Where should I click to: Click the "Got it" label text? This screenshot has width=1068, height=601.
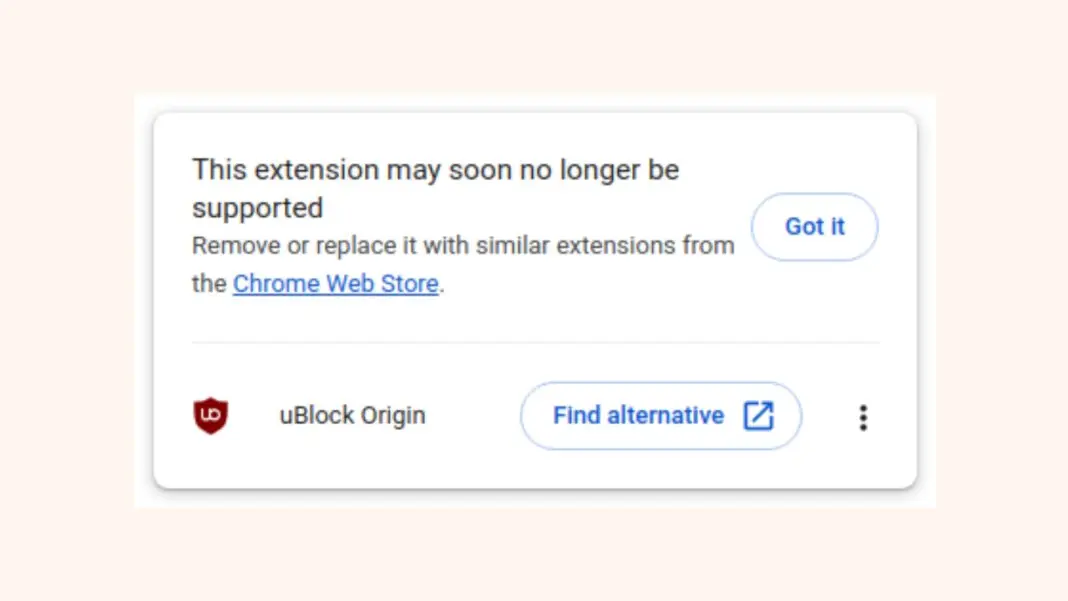815,226
